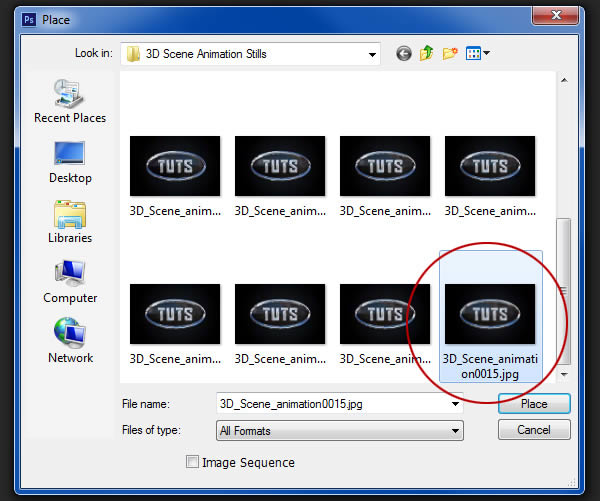Open Computer in the sidebar
Viewport: 600px width, 501px height.
coord(70,282)
